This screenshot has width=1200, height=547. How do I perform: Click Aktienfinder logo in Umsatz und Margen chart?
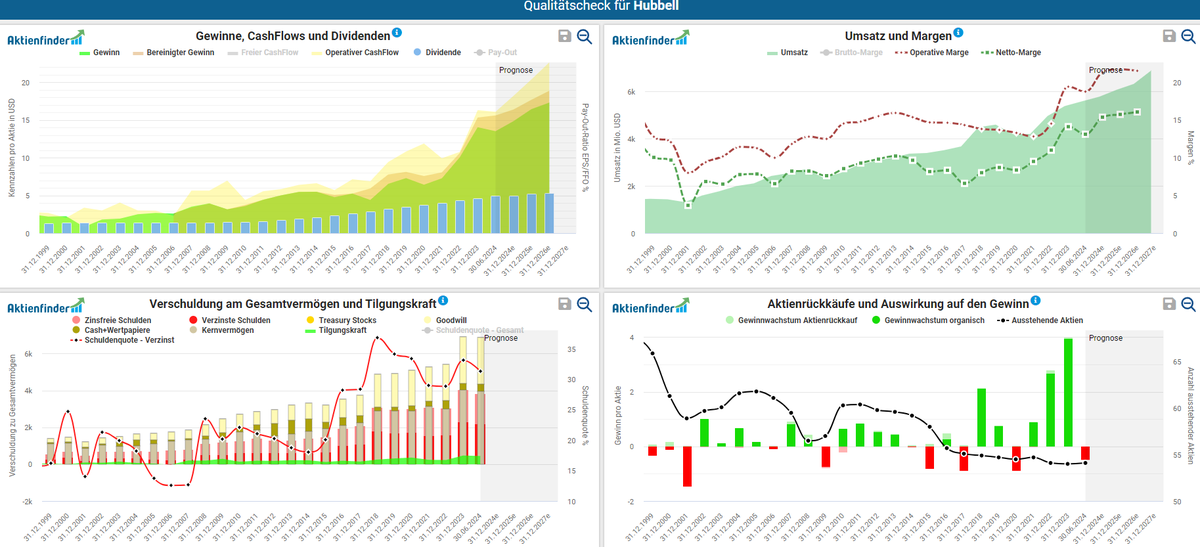pyautogui.click(x=650, y=39)
